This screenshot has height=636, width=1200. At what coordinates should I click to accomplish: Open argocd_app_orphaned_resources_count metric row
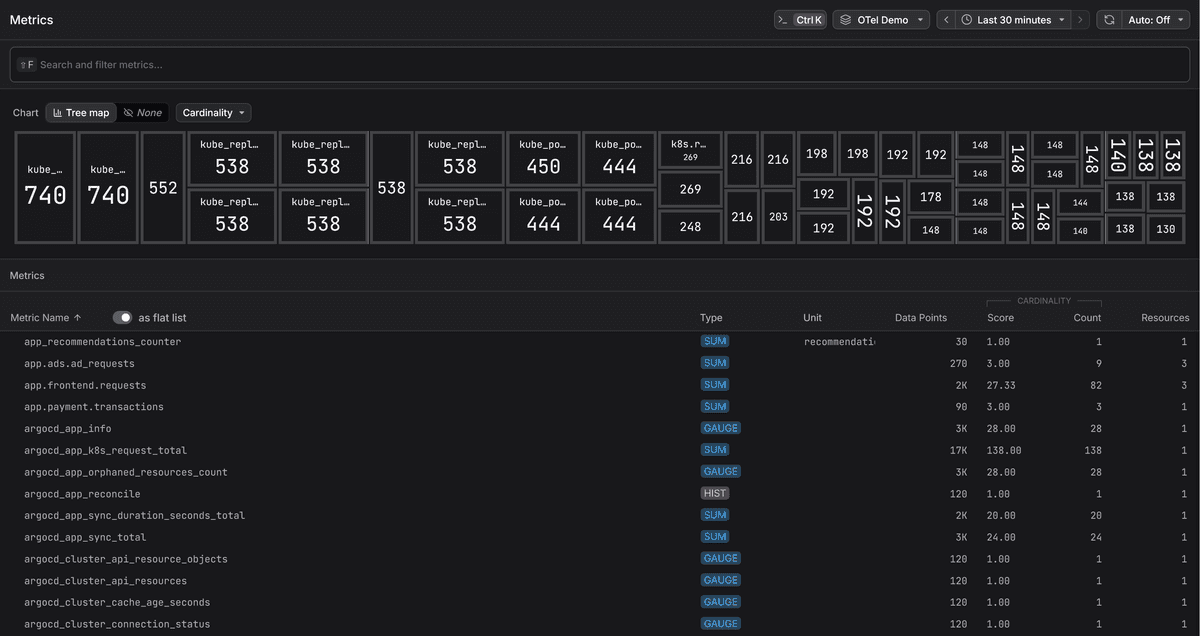tap(600, 472)
